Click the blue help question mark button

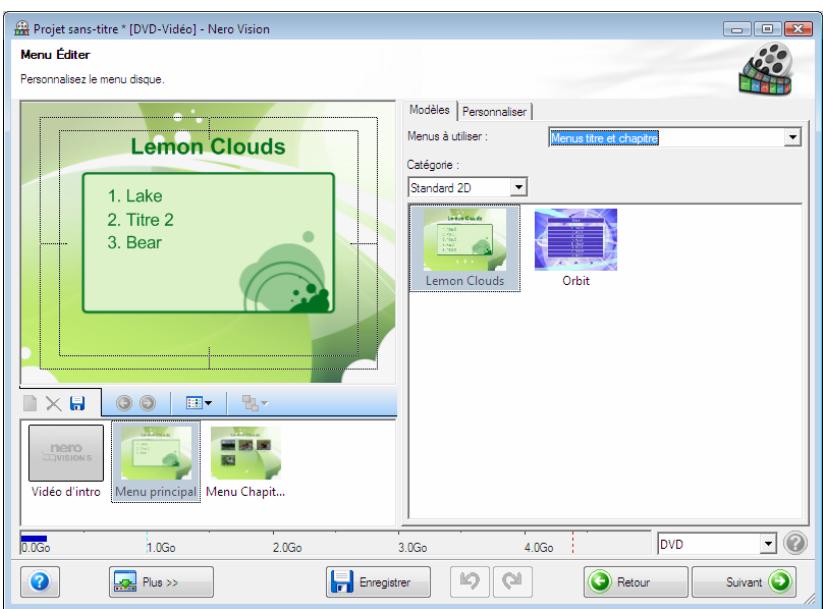(x=40, y=582)
